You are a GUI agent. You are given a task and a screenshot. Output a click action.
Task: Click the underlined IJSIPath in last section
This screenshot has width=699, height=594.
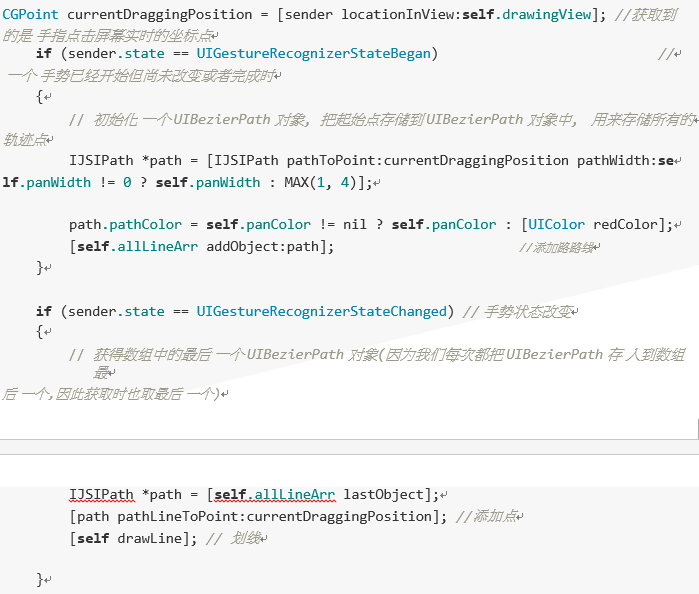[x=101, y=495]
